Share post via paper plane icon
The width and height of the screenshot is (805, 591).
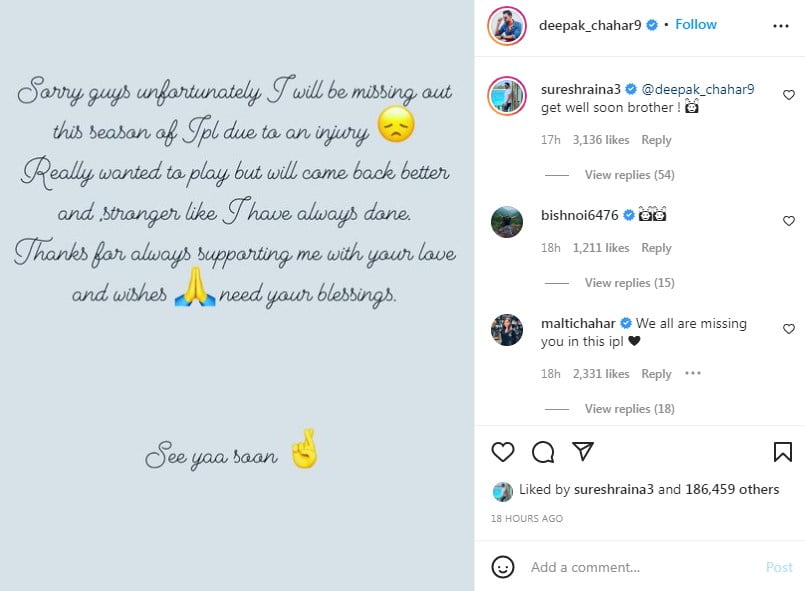[583, 452]
